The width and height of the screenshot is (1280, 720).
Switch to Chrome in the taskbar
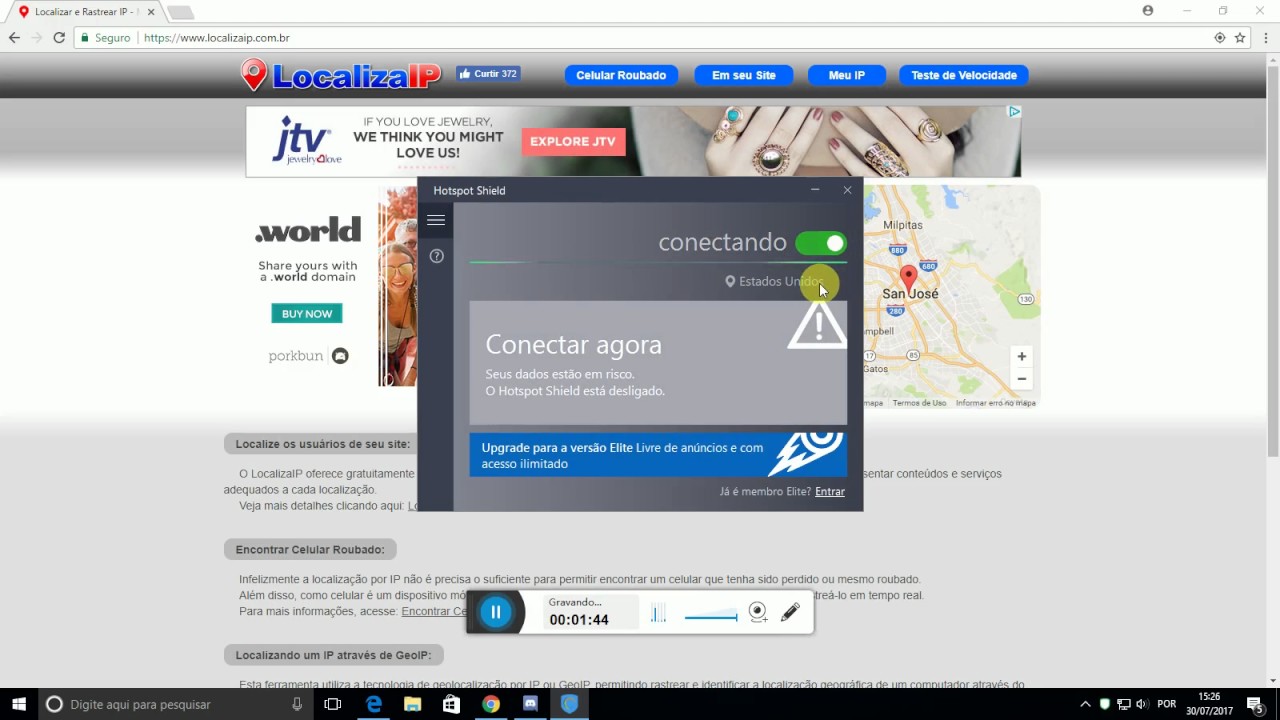[491, 704]
